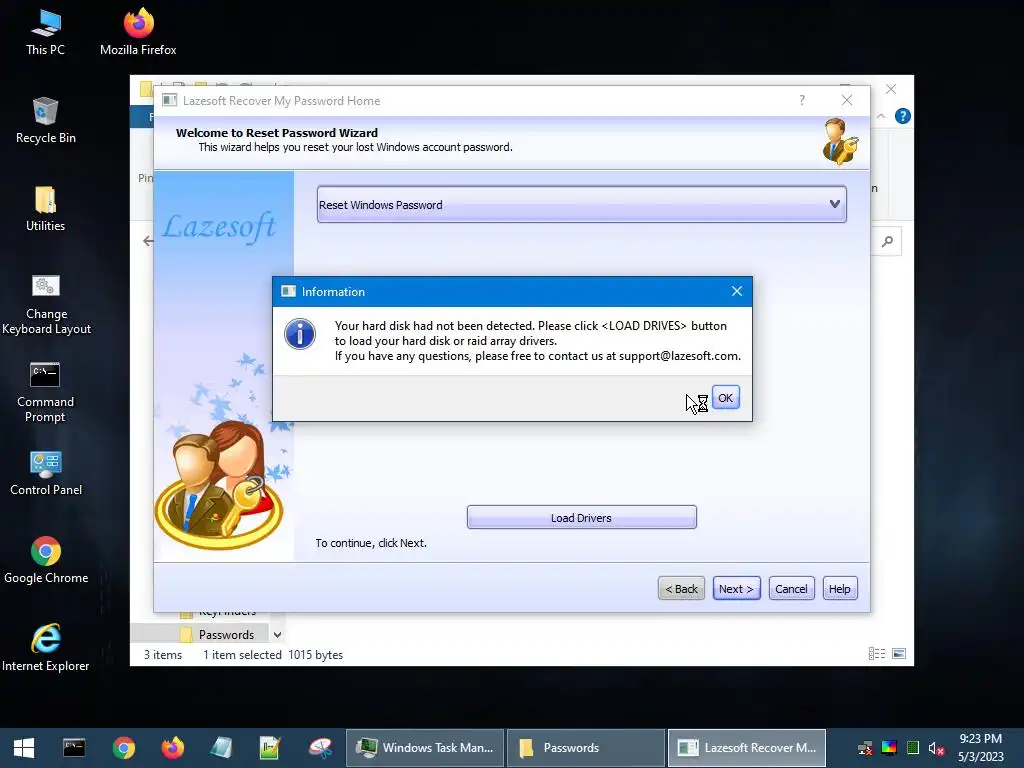Close the Explorer window behind wizard

(891, 89)
